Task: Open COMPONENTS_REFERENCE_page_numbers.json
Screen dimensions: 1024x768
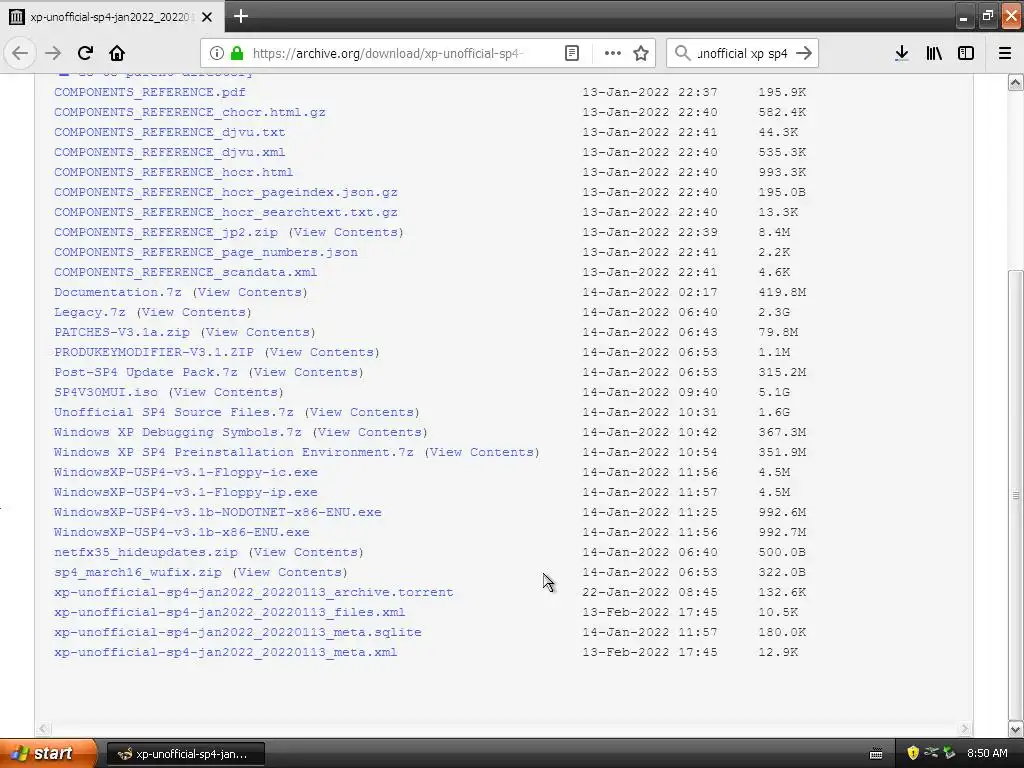Action: pos(206,252)
